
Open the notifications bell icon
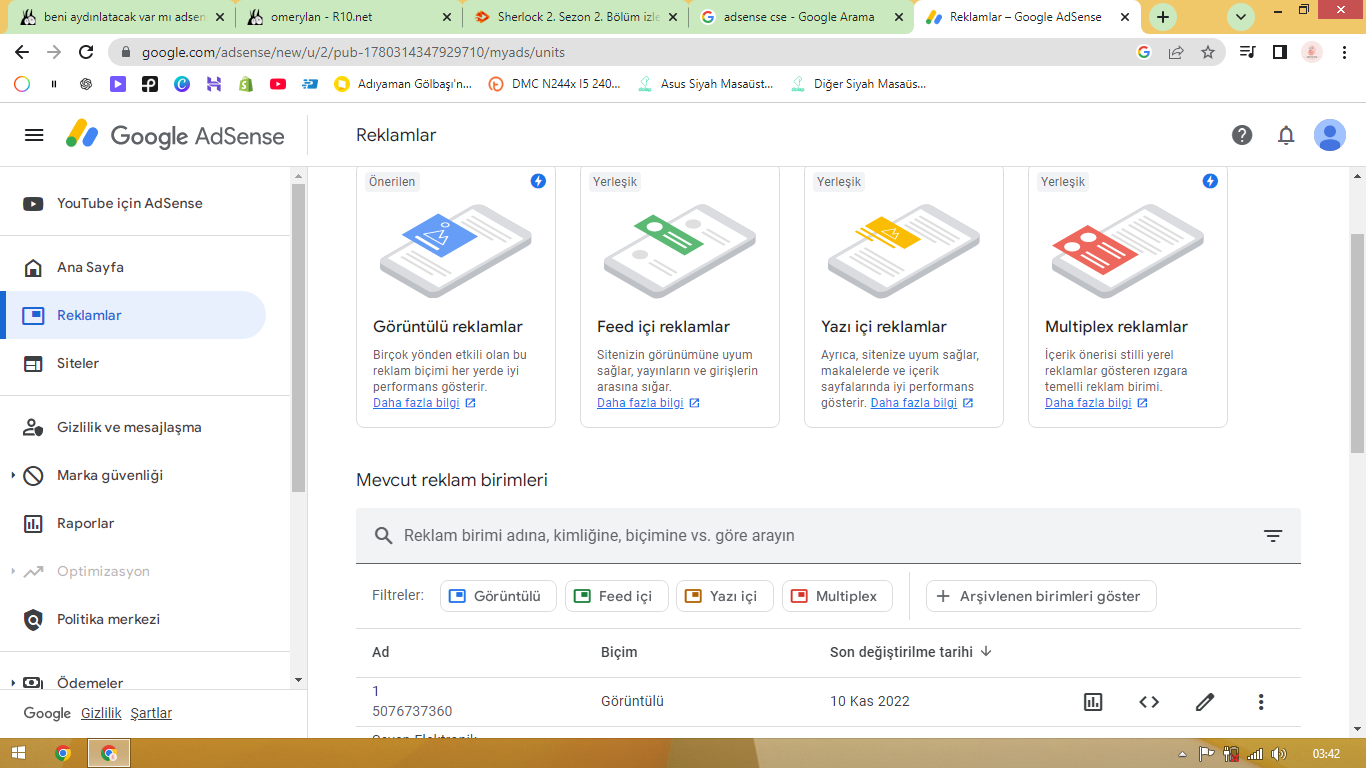click(1286, 135)
